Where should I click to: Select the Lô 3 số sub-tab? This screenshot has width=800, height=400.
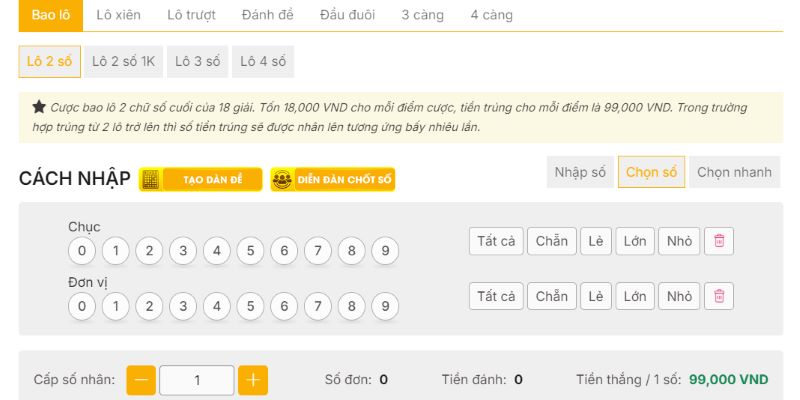click(x=197, y=61)
